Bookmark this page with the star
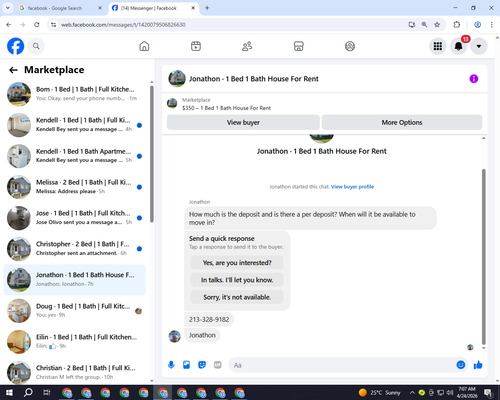Screen dimensions: 500x400 [437, 25]
